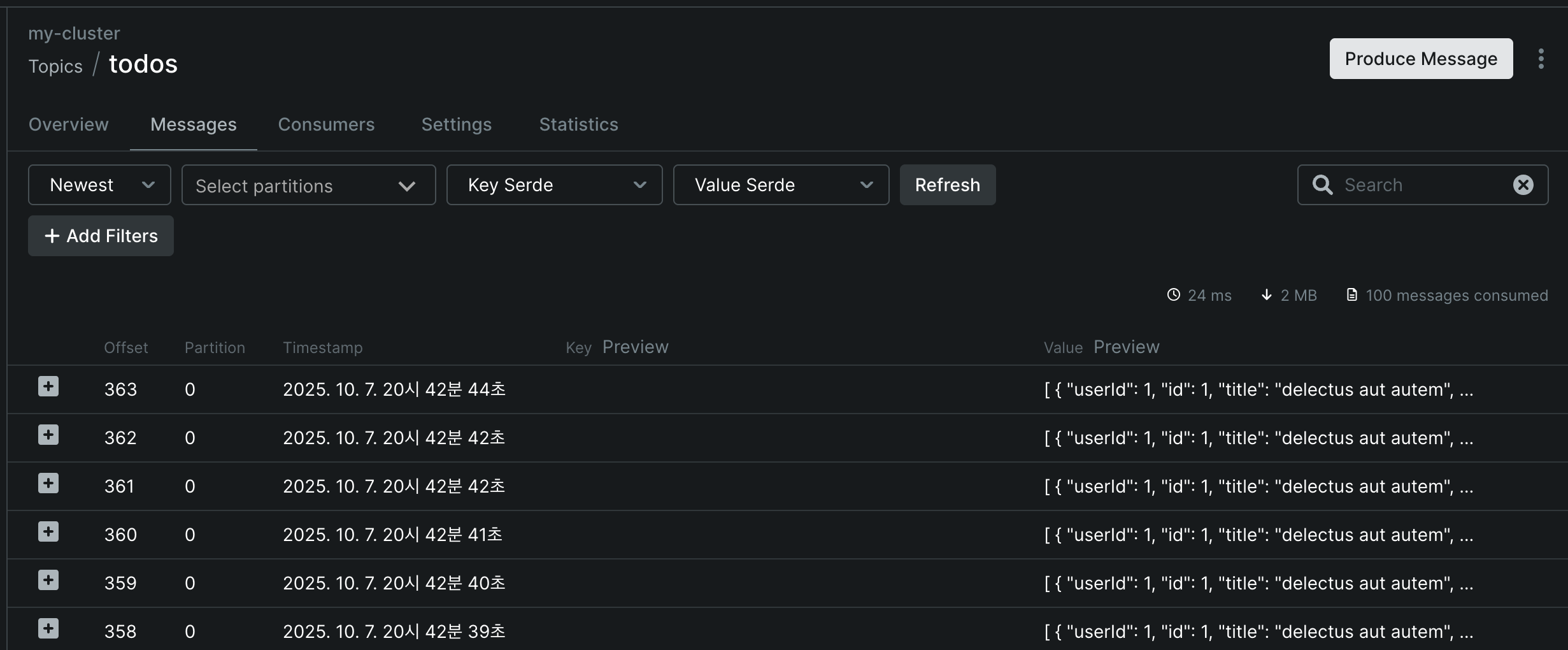The height and width of the screenshot is (650, 1568).
Task: Click plus icon for offset 360
Action: point(48,532)
